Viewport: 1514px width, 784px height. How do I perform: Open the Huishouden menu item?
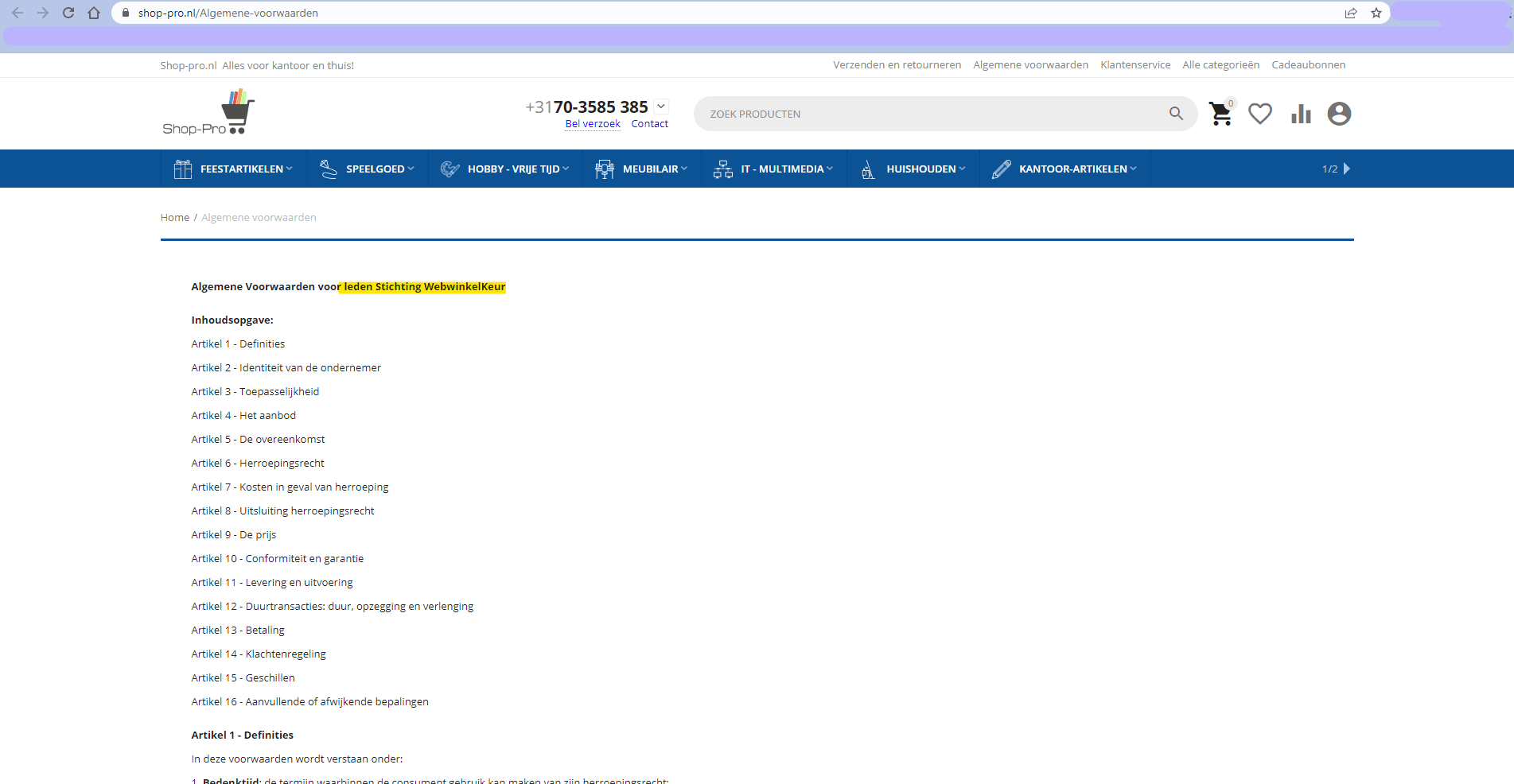(913, 169)
